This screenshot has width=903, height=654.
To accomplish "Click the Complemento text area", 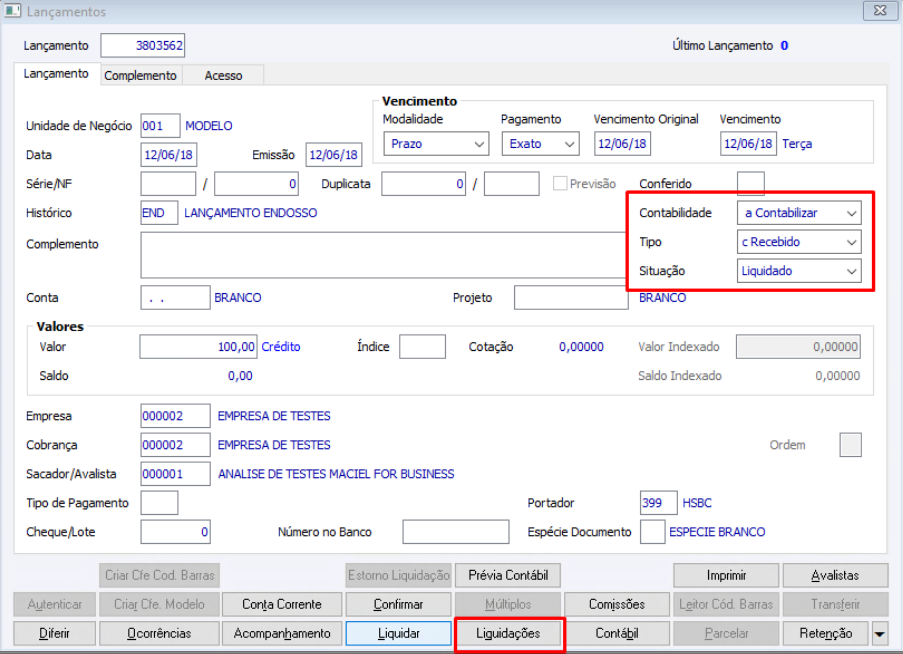I will 385,255.
